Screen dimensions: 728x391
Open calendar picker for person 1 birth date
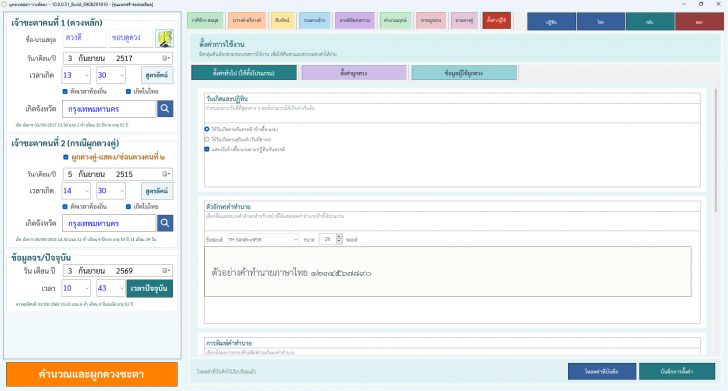(166, 59)
